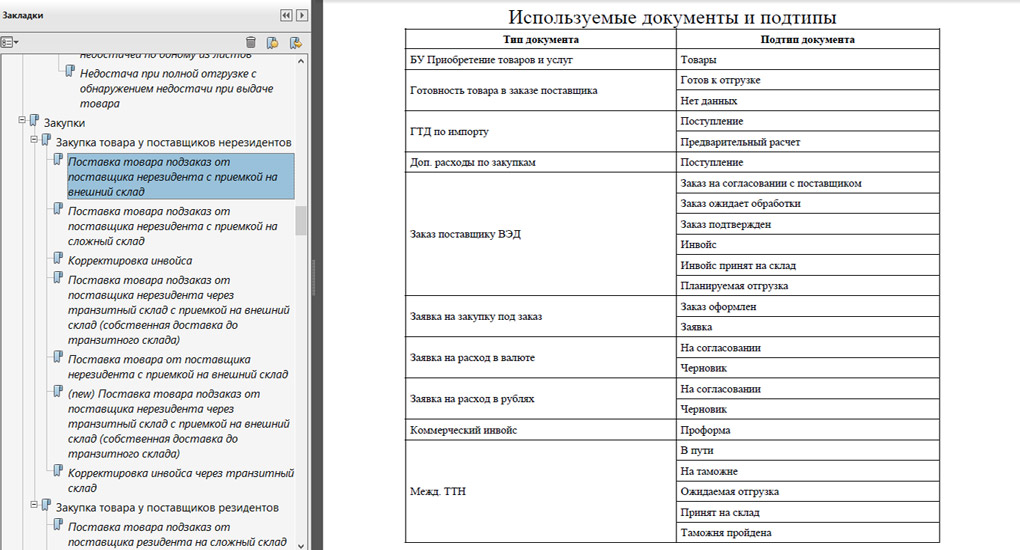Open Корректировка инвойса через транзитный склад bookmark
1020x550 pixels.
[181, 480]
